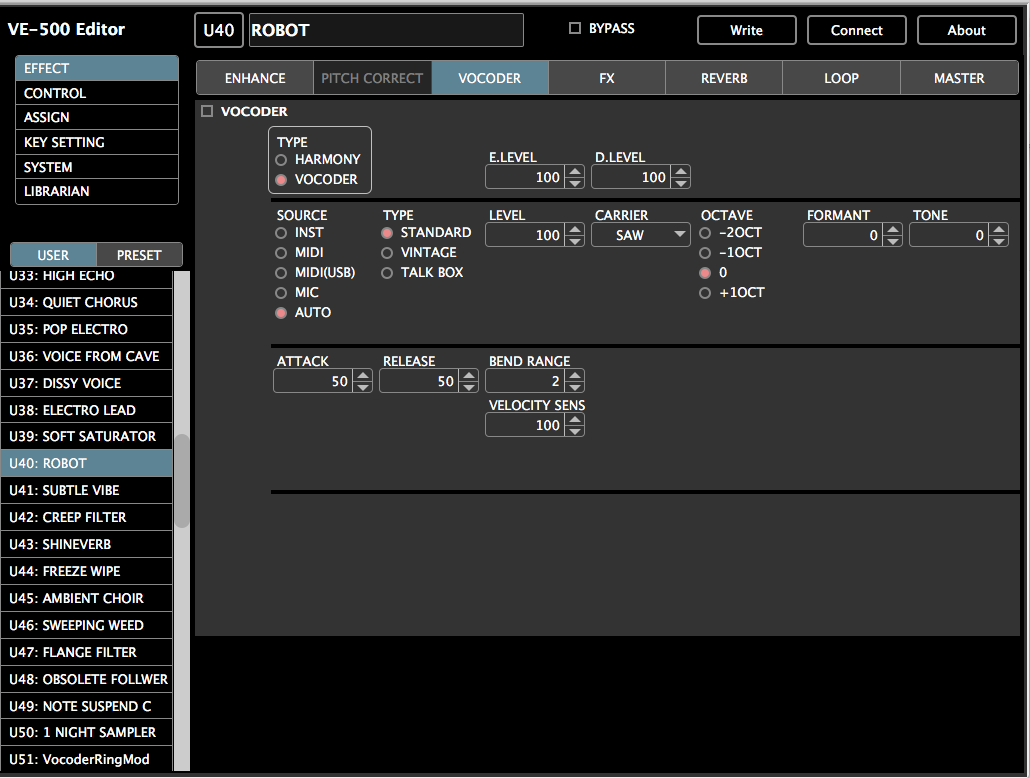
Task: Switch to the PRESET bank list
Action: point(139,255)
